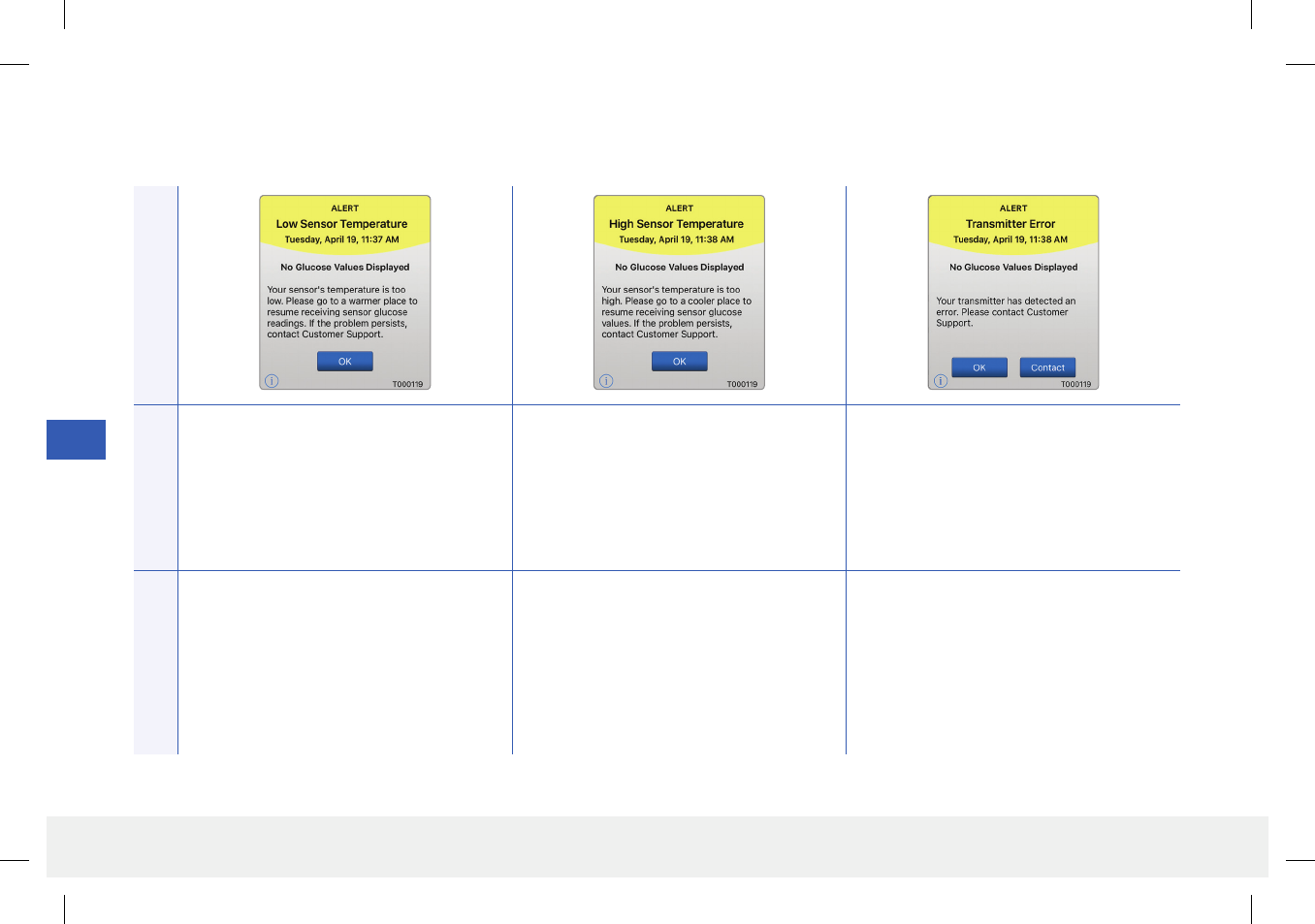Click T000119 code in High Sensor Temperature alert
The height and width of the screenshot is (924, 1315).
[x=742, y=385]
